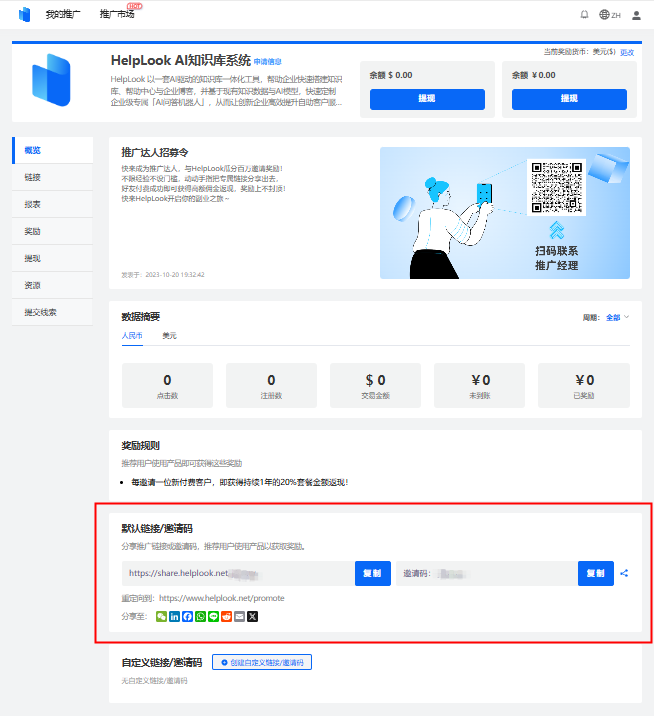The image size is (654, 716).
Task: Click the 数据摘要 heading
Action: pos(141,317)
